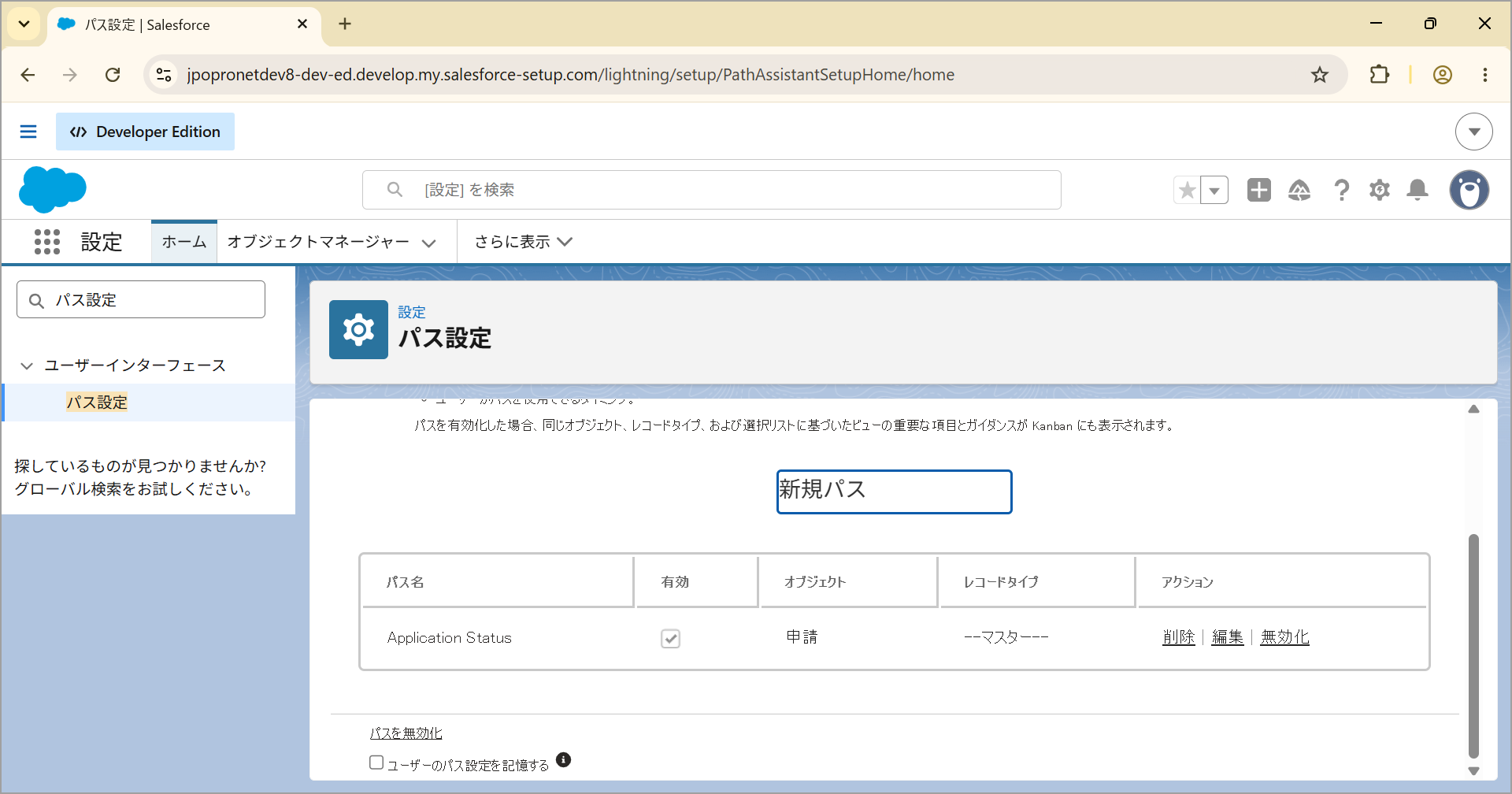Close the パス設定 Salesforce tab
This screenshot has width=1512, height=794.
click(x=302, y=24)
